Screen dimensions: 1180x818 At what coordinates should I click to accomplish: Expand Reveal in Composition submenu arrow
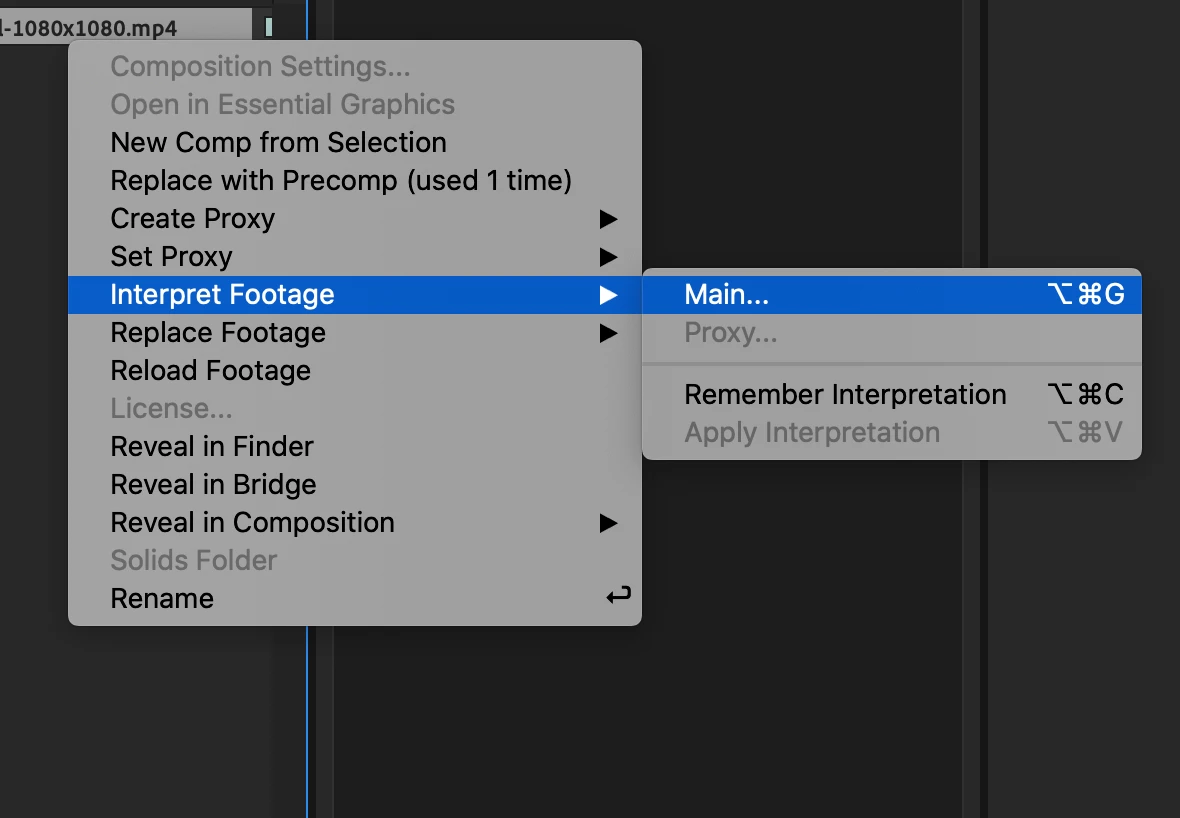[608, 523]
